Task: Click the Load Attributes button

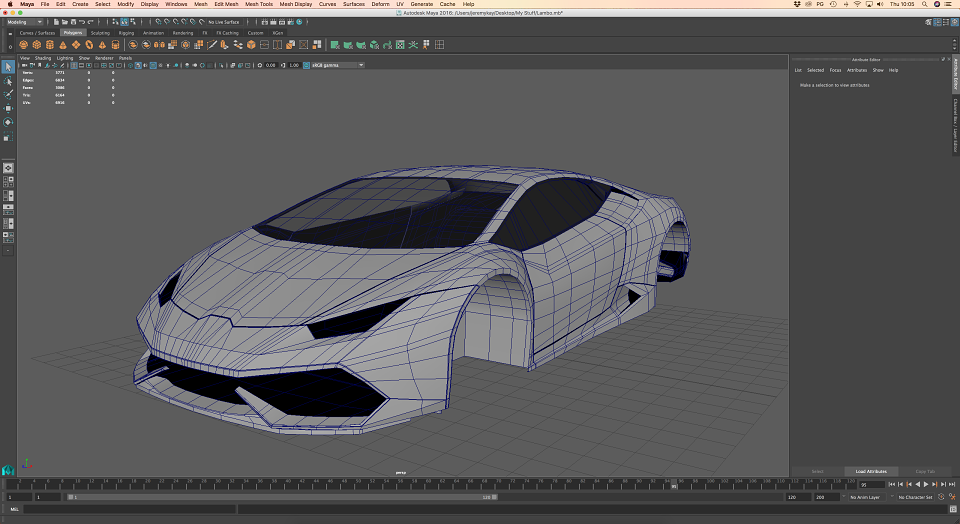Action: click(x=871, y=471)
